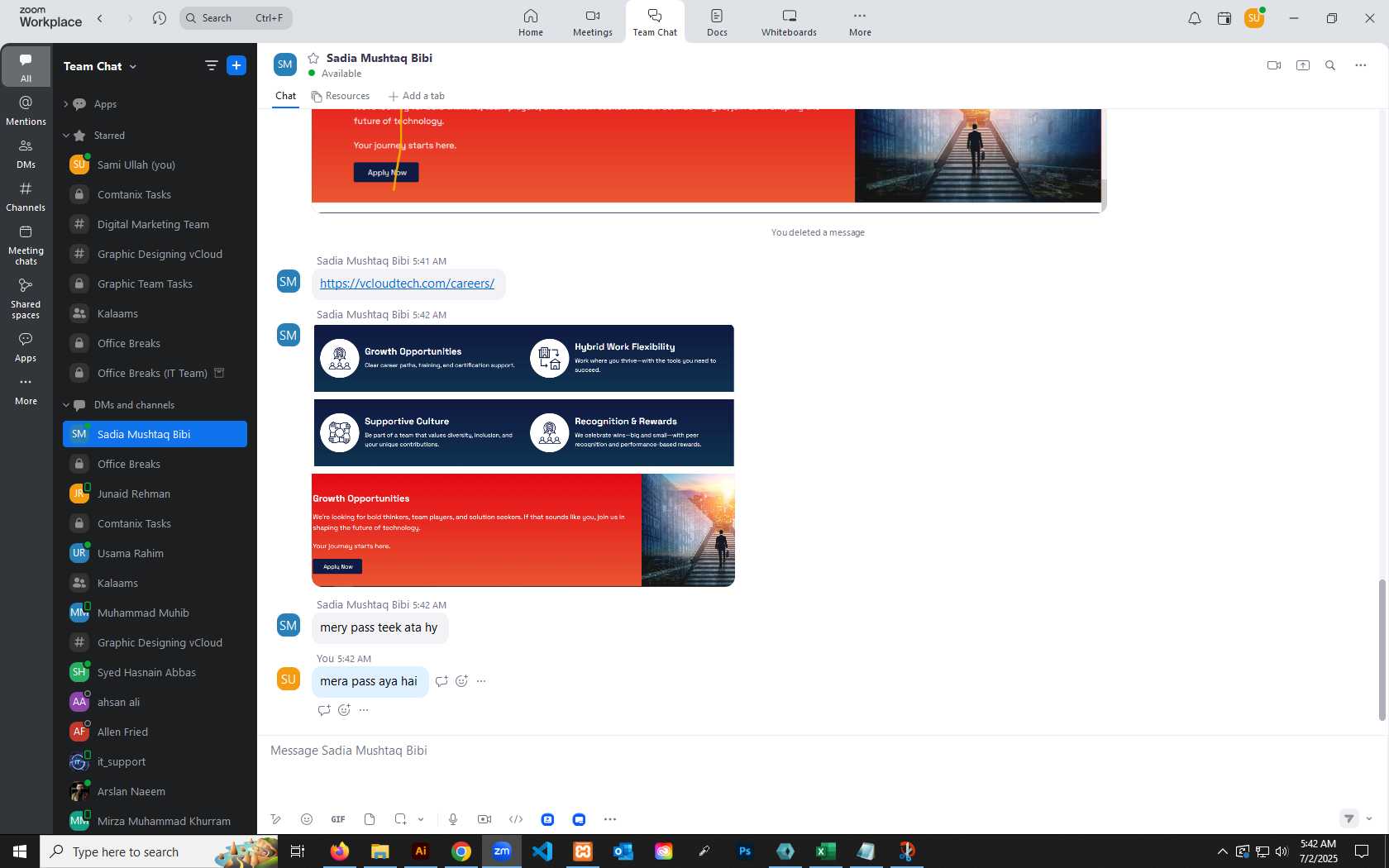Open the Meetings tab
Viewport: 1389px width, 868px height.
[x=593, y=22]
